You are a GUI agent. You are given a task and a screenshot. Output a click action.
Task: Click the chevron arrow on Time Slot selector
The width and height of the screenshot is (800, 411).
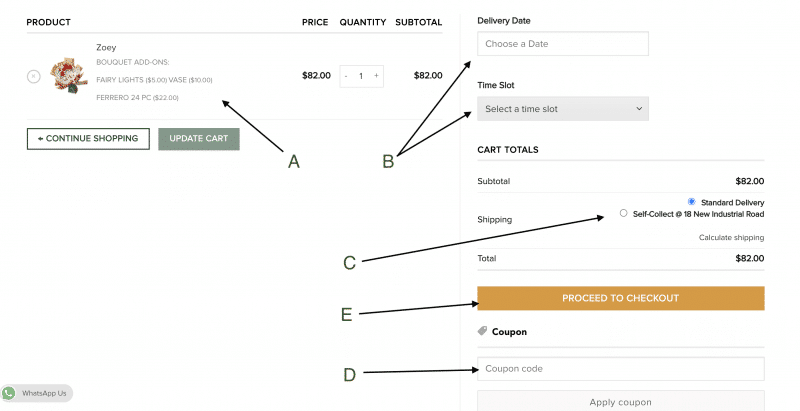click(x=638, y=108)
